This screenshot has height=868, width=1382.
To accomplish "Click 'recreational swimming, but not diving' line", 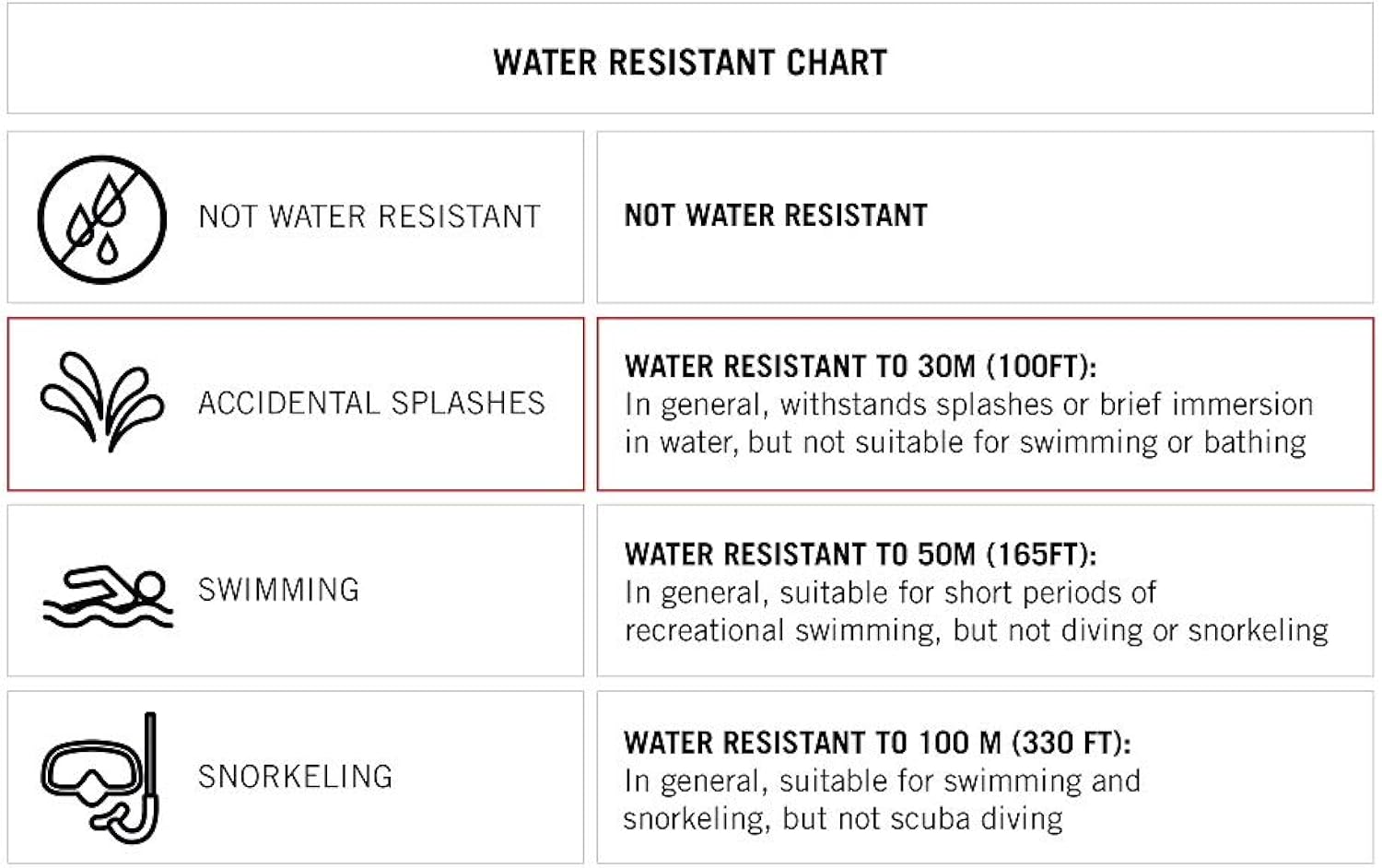I will 976,630.
